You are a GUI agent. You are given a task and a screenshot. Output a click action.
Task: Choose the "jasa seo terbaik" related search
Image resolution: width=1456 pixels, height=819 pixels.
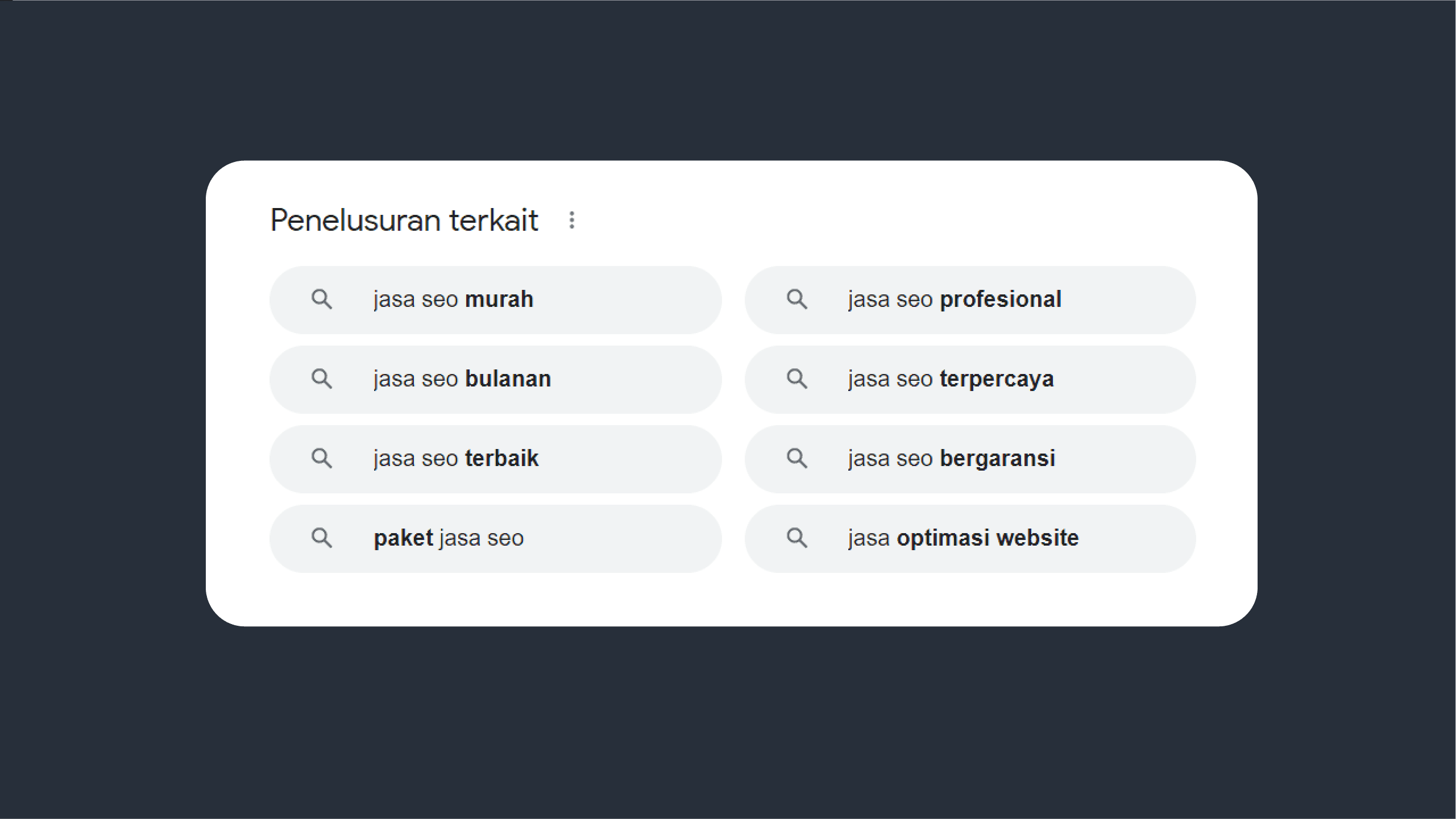455,459
